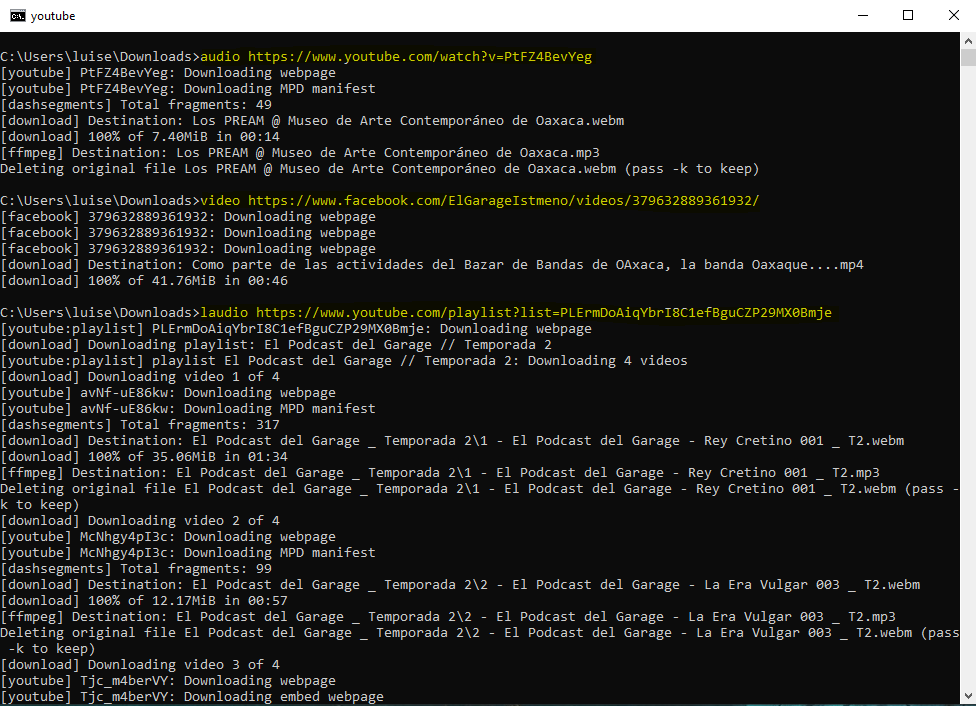Click '100% of 7.40MiB in 00:14' line
Viewport: 976px width, 706px height.
pos(140,136)
